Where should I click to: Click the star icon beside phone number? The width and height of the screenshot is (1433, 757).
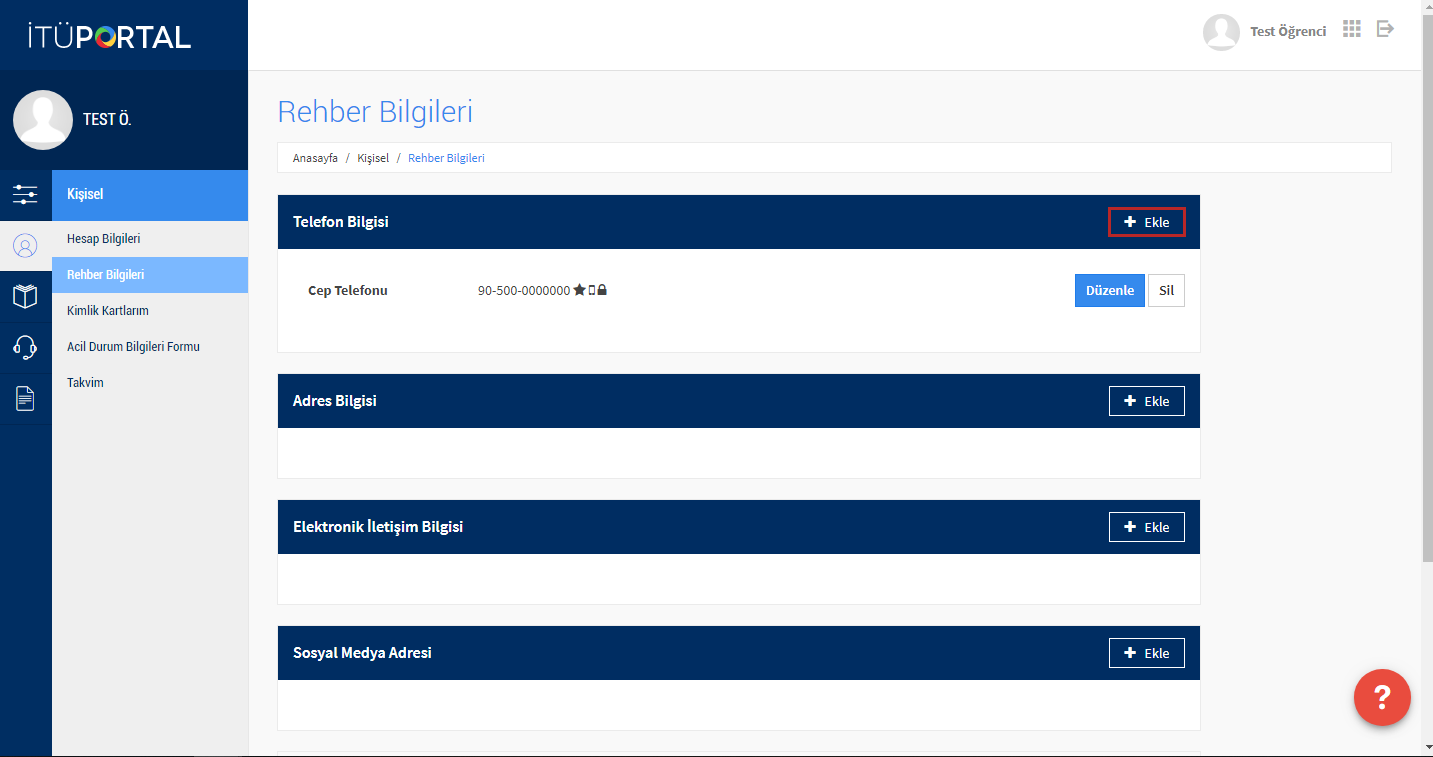tap(579, 290)
